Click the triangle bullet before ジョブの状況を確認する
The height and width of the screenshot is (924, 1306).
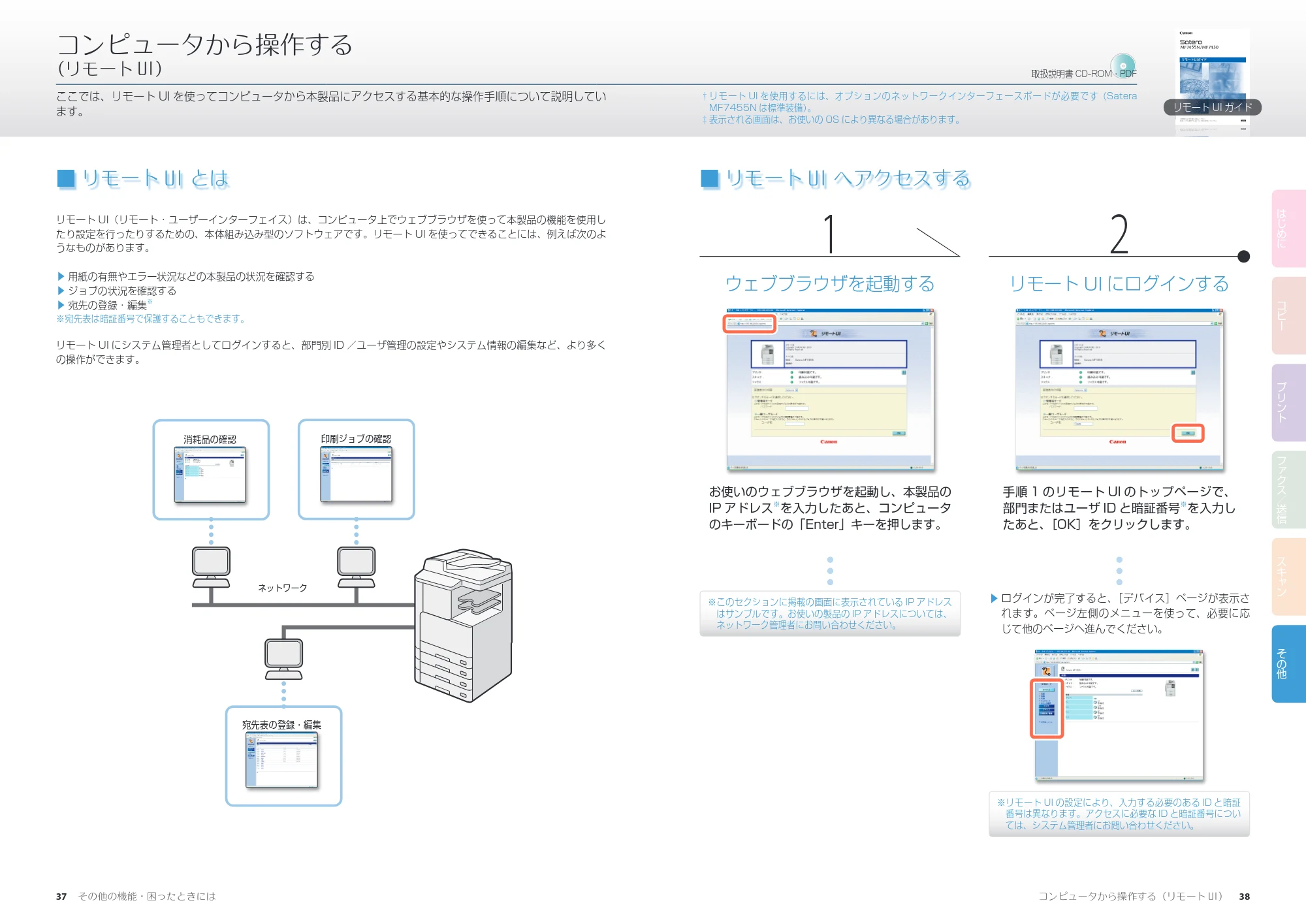(61, 291)
